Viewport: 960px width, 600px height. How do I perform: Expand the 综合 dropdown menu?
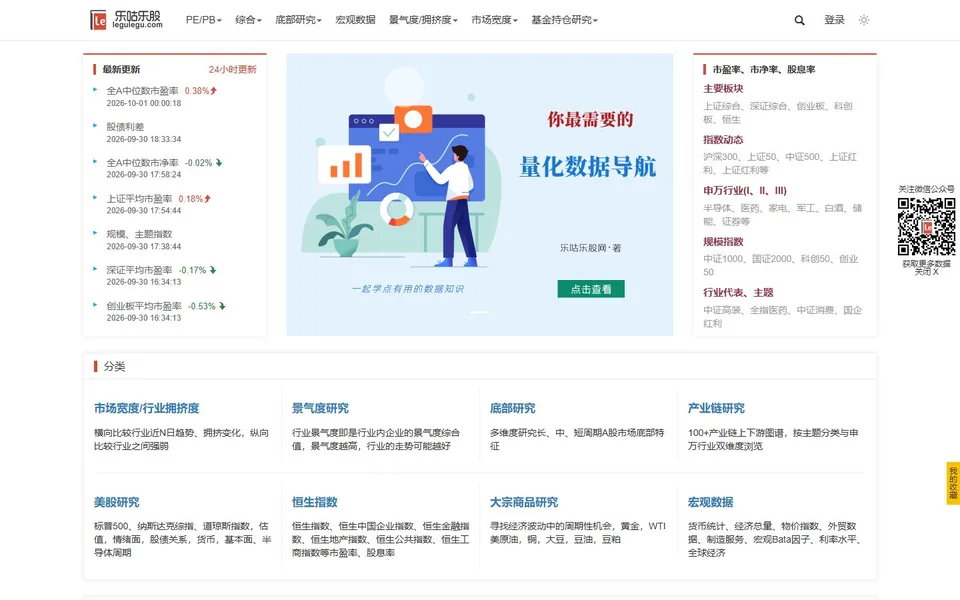point(249,20)
